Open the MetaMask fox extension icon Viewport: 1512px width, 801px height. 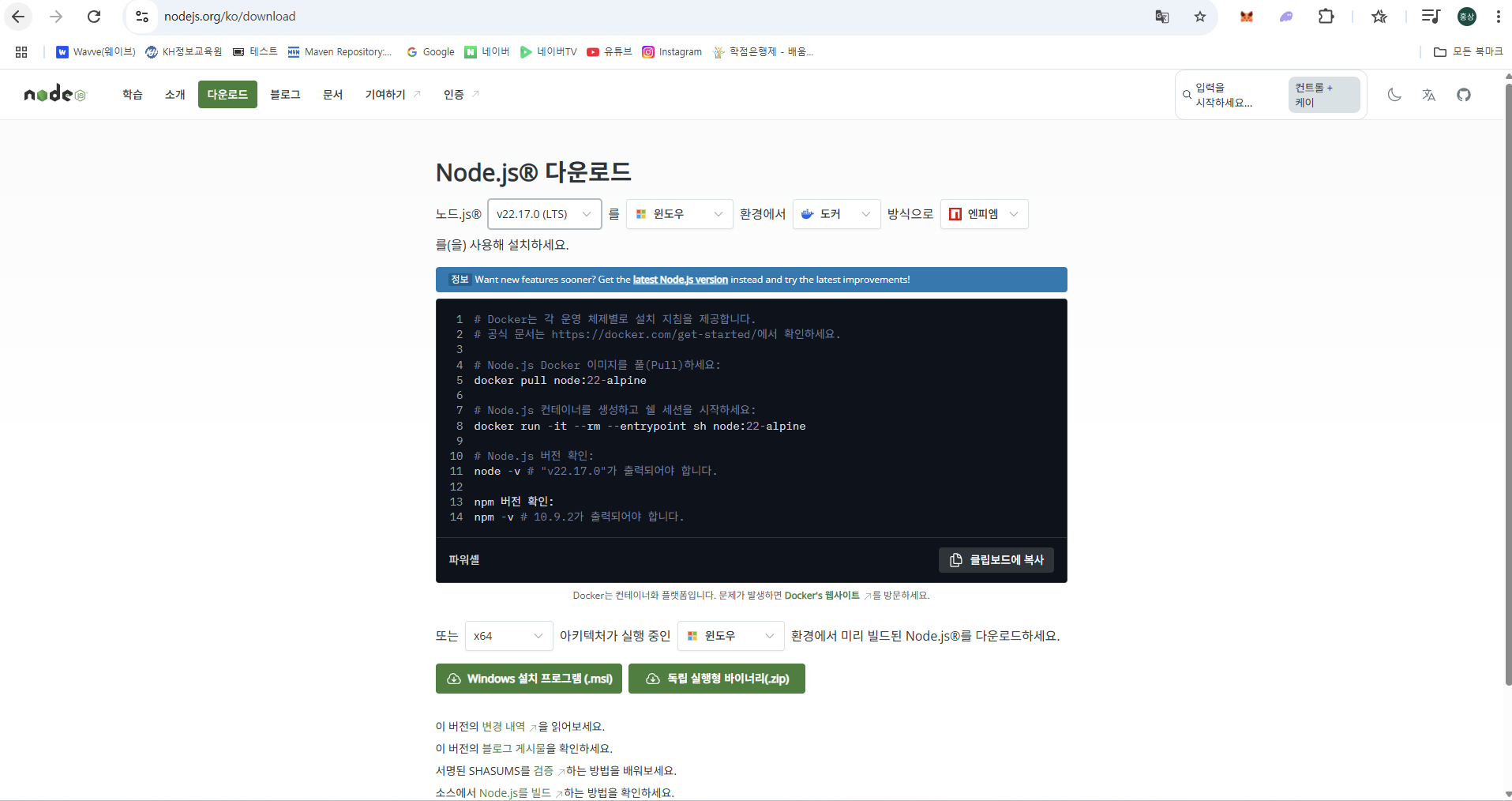click(1247, 17)
